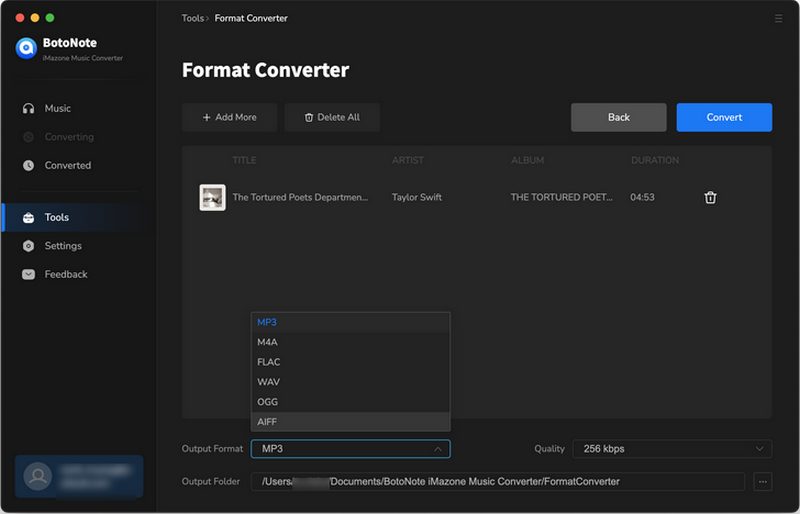Click the TITLE column header
The image size is (800, 514).
click(x=244, y=161)
